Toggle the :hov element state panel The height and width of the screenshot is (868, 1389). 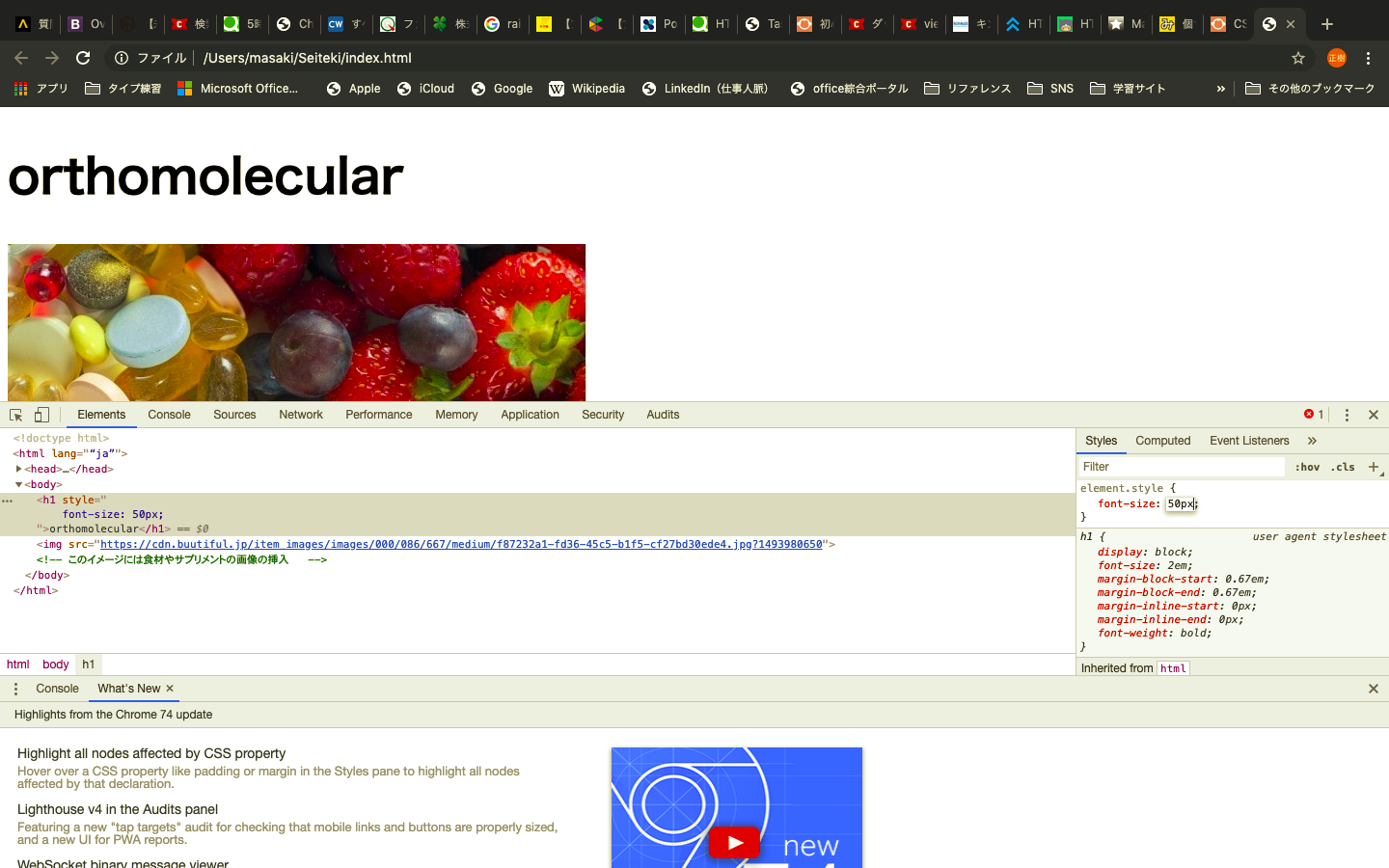pyautogui.click(x=1307, y=467)
